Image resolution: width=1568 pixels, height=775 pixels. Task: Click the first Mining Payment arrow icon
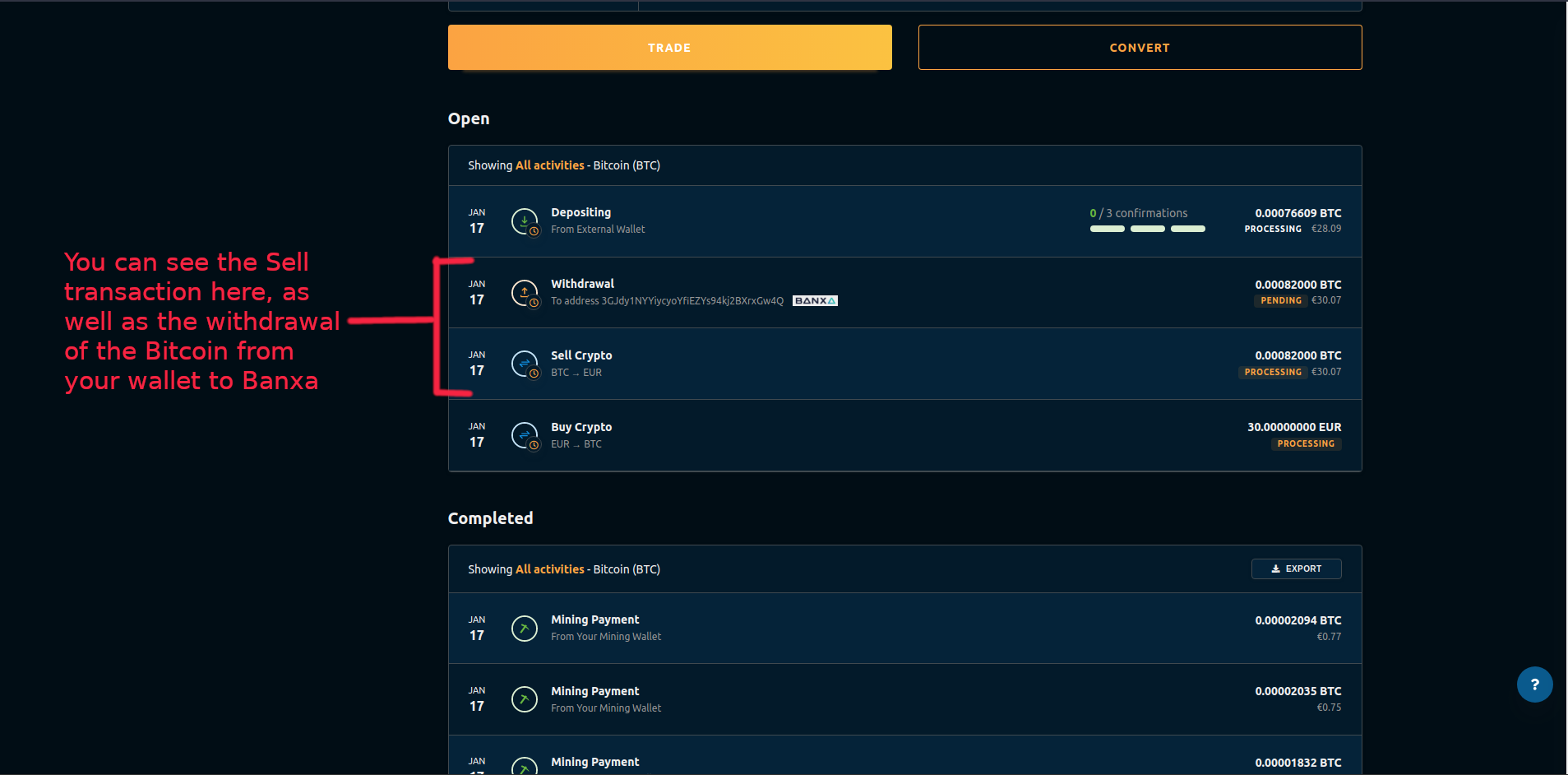click(525, 628)
